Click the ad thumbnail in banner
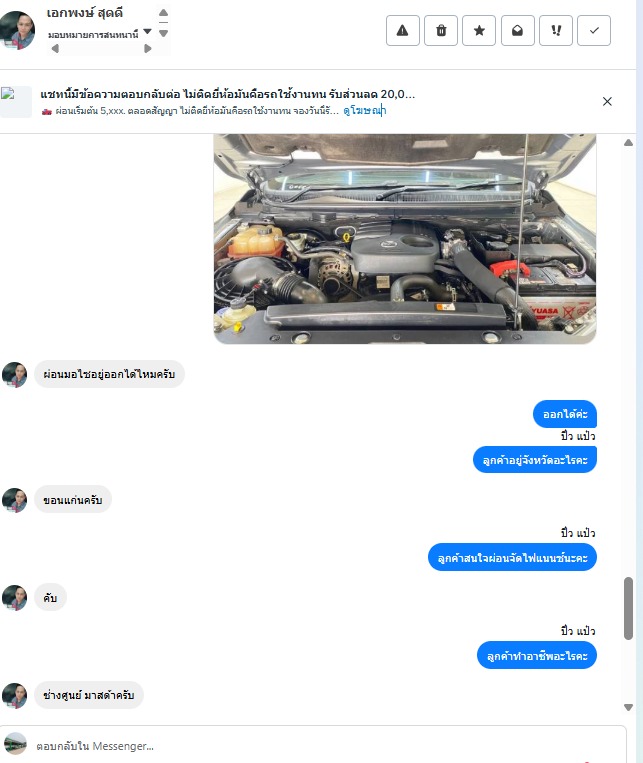Image resolution: width=643 pixels, height=763 pixels. coord(16,101)
